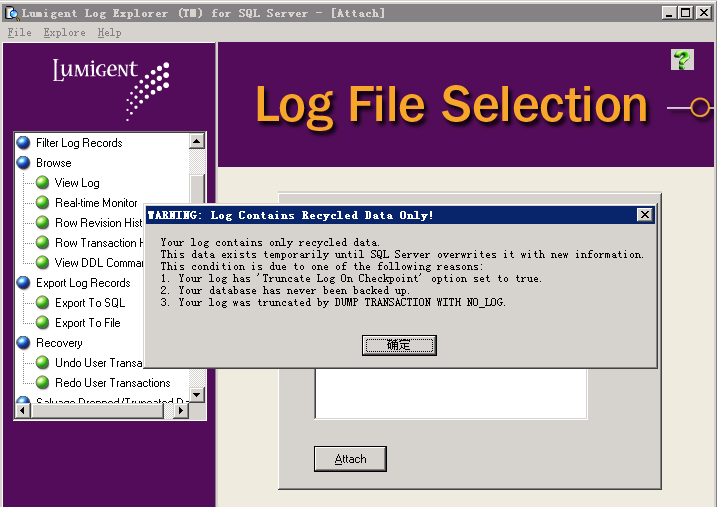
Task: Click the green ball beside Row Transaction History
Action: (x=43, y=242)
